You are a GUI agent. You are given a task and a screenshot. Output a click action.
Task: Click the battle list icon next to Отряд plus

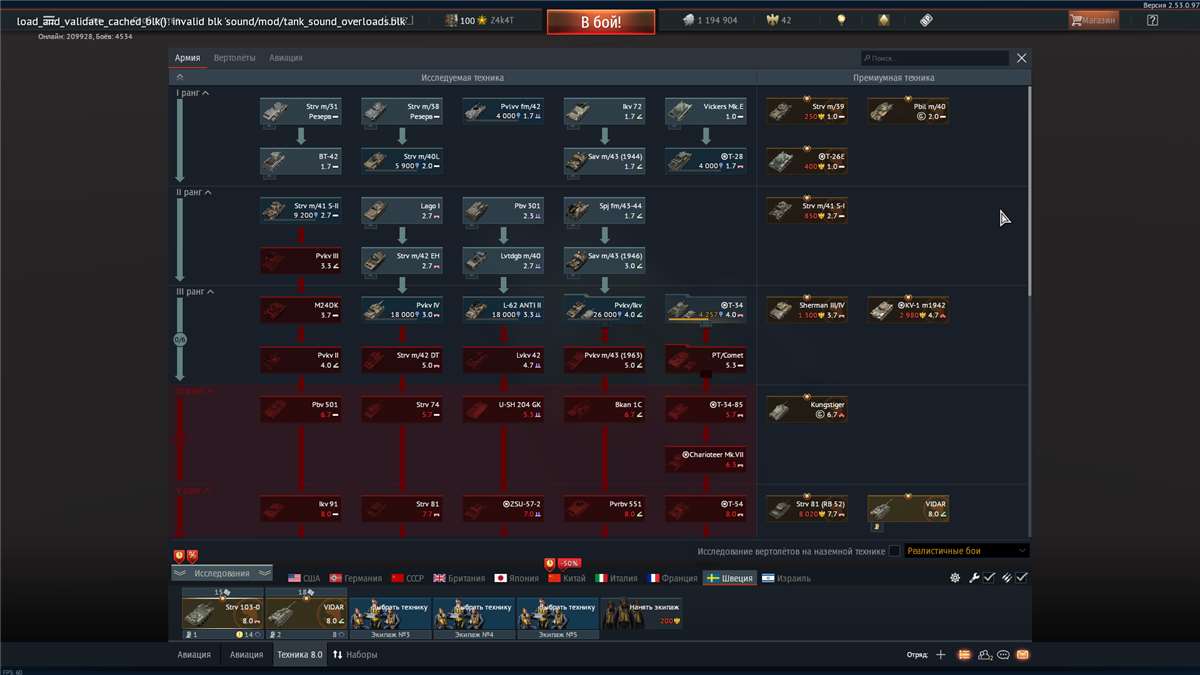click(x=964, y=654)
